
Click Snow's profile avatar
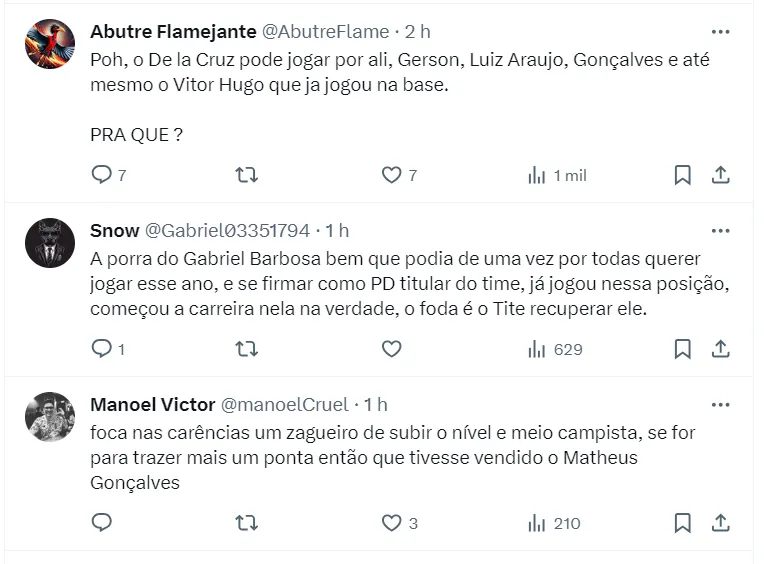pyautogui.click(x=50, y=243)
